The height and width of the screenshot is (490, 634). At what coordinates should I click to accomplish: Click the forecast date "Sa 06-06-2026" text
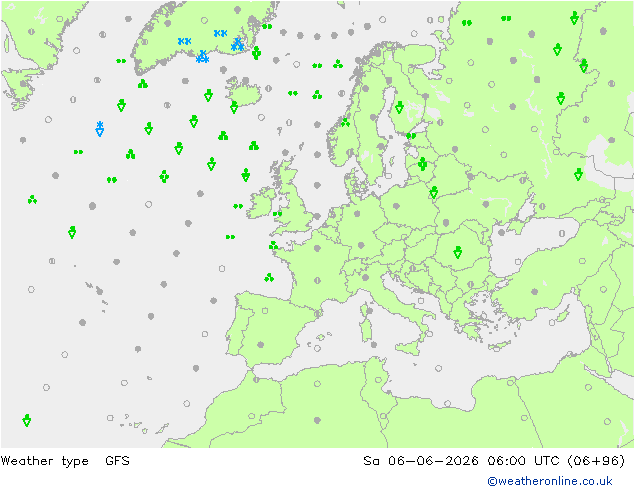(x=421, y=461)
